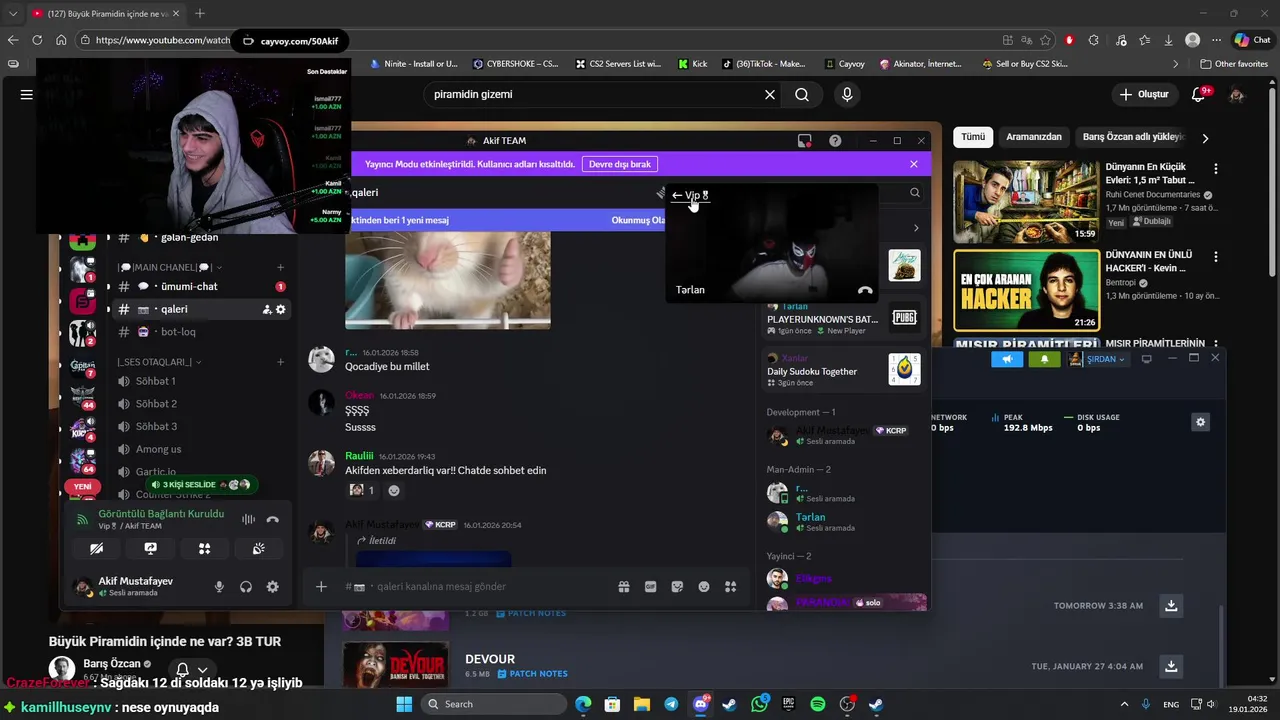Click Devre dışı bırak button
1280x720 pixels.
pyautogui.click(x=620, y=164)
